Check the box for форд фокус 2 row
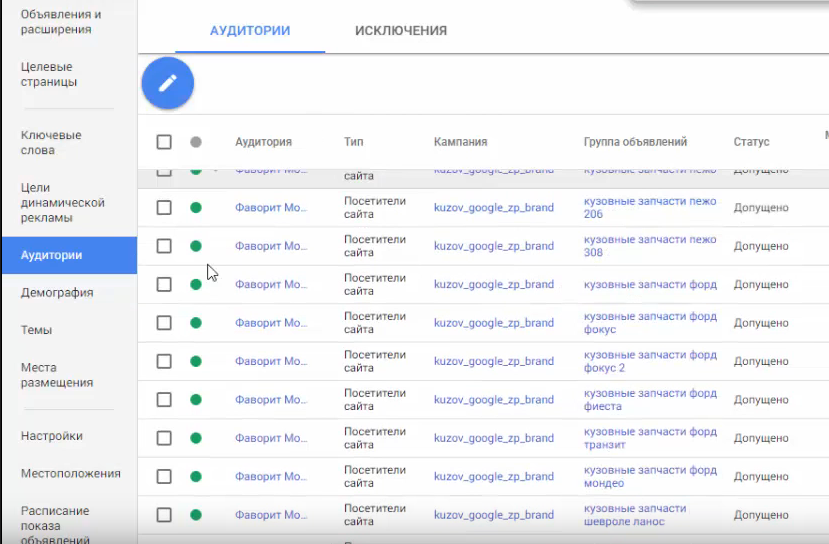This screenshot has width=829, height=544. 164,361
